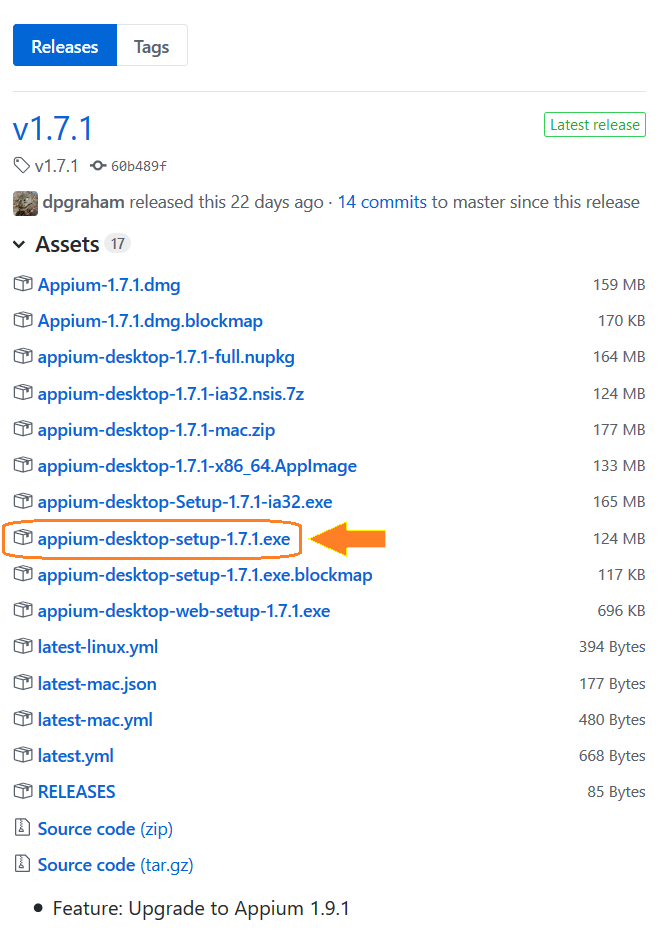Download appium-desktop-setup-1.7.1.exe

tap(164, 539)
